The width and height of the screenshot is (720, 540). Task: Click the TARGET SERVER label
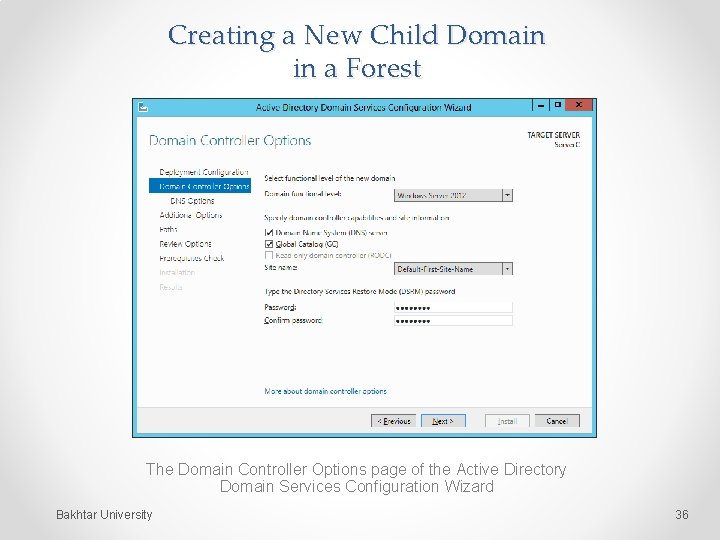tap(553, 135)
